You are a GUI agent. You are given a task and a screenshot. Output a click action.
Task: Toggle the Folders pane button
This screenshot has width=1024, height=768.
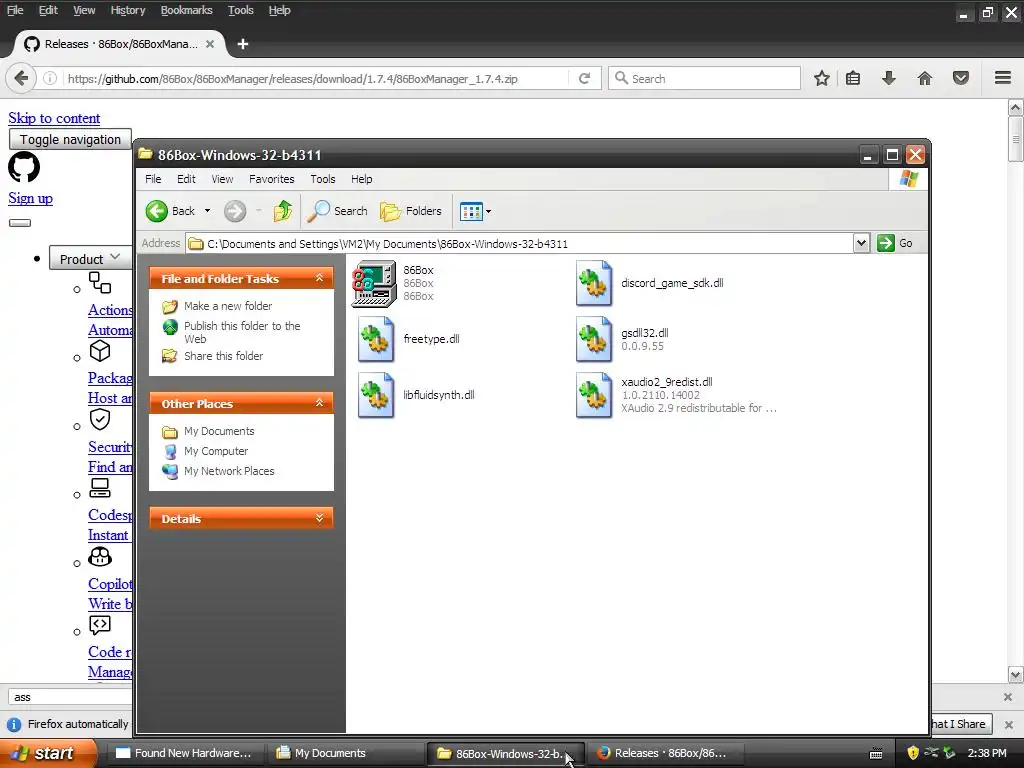coord(411,211)
